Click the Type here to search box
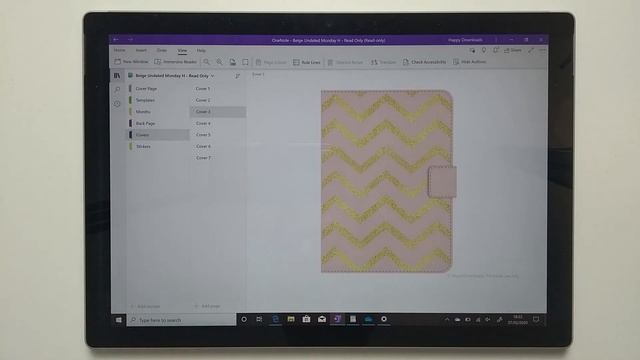The image size is (640, 360). tap(182, 320)
